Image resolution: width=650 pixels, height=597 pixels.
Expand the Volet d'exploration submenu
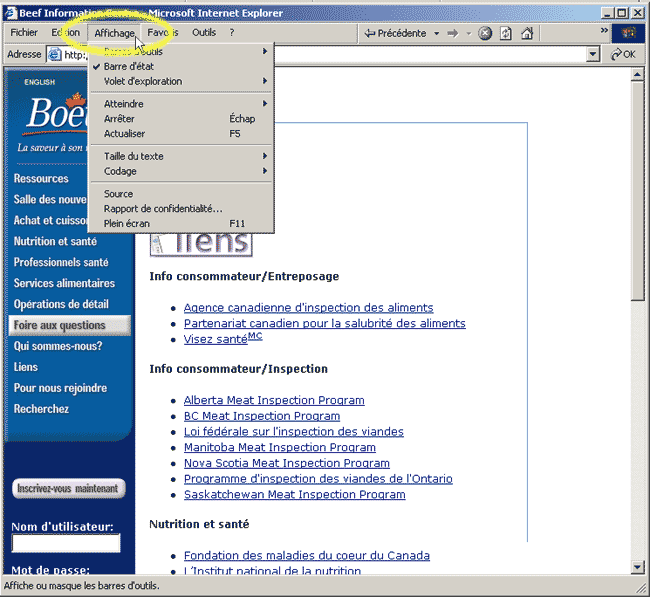pos(181,81)
